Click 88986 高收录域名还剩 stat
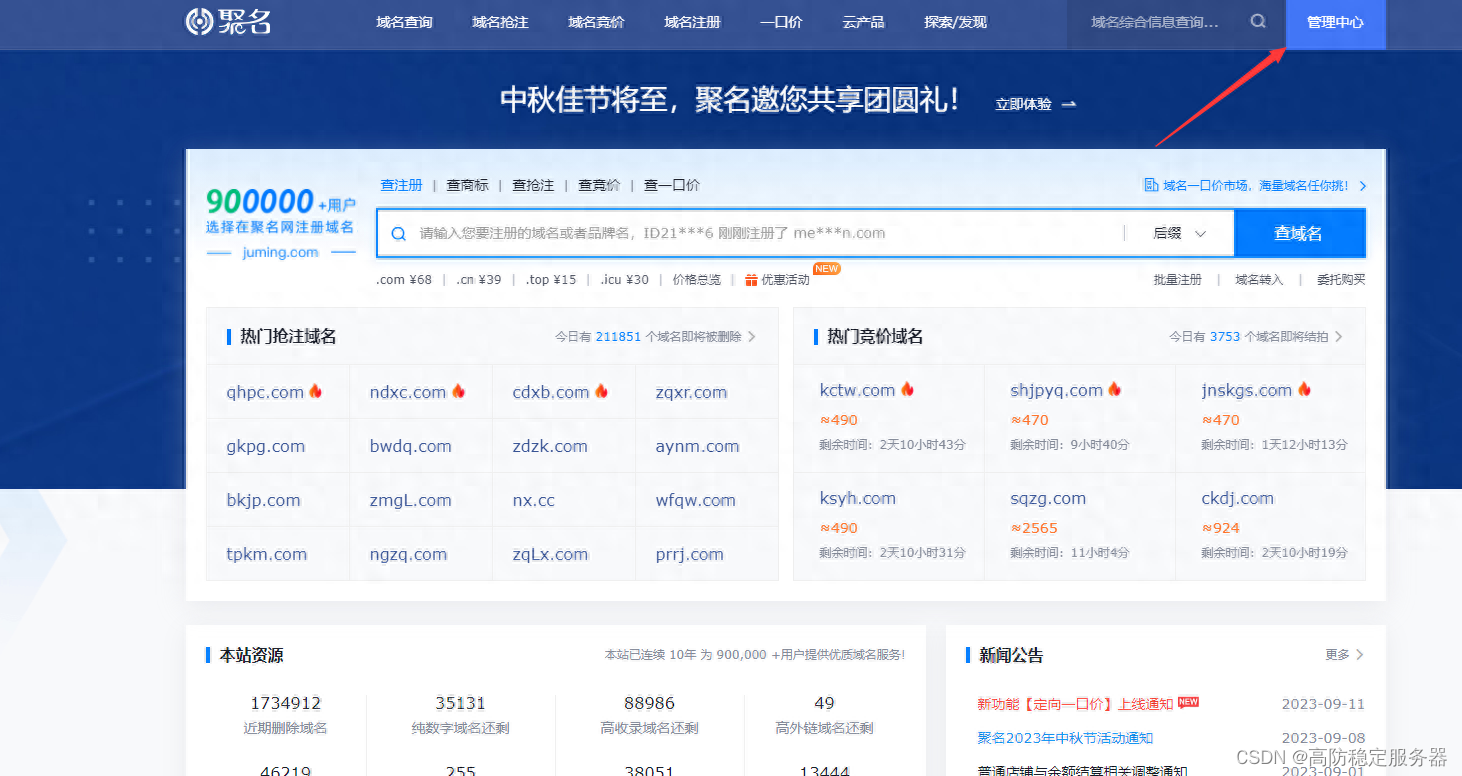Image resolution: width=1462 pixels, height=776 pixels. [x=649, y=714]
